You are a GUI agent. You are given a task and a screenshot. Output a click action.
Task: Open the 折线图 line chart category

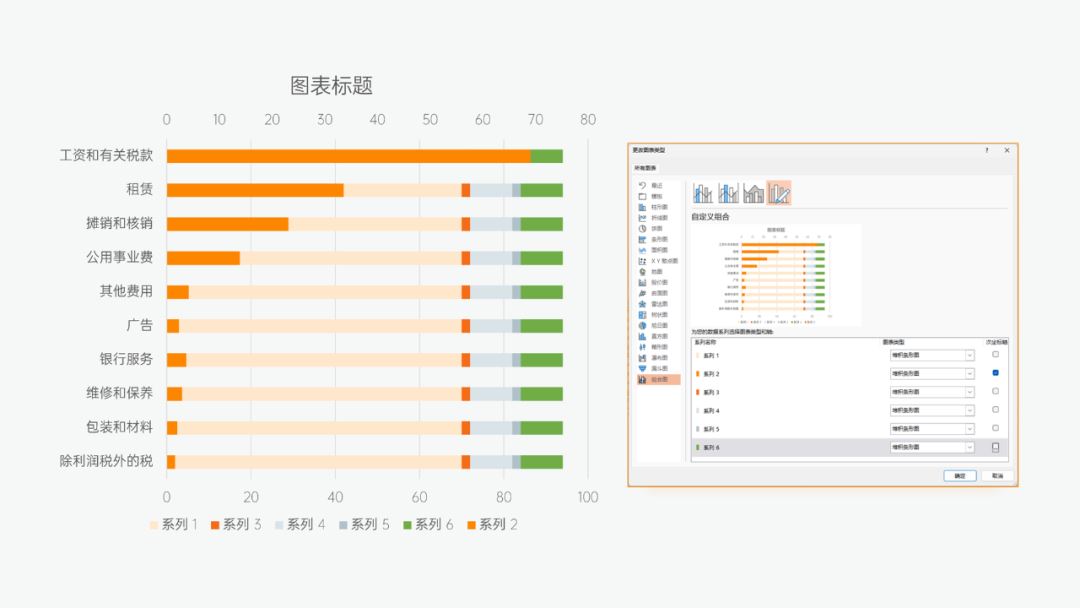click(655, 218)
